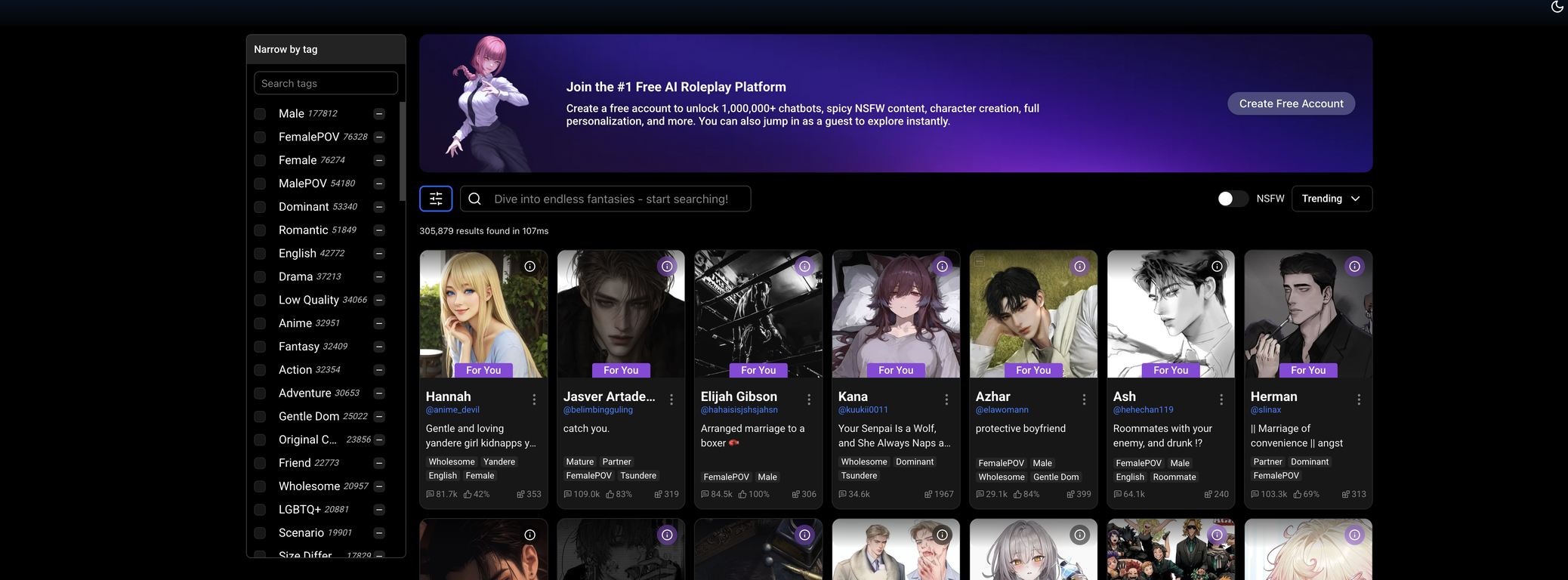
Task: Click the tag list scrollbar
Action: pos(403,151)
